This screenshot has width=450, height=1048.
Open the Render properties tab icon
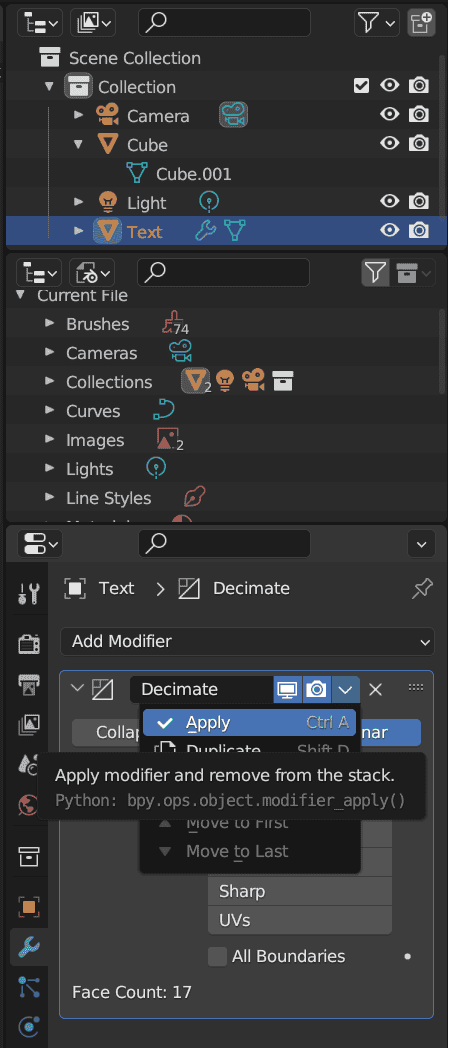tap(29, 644)
